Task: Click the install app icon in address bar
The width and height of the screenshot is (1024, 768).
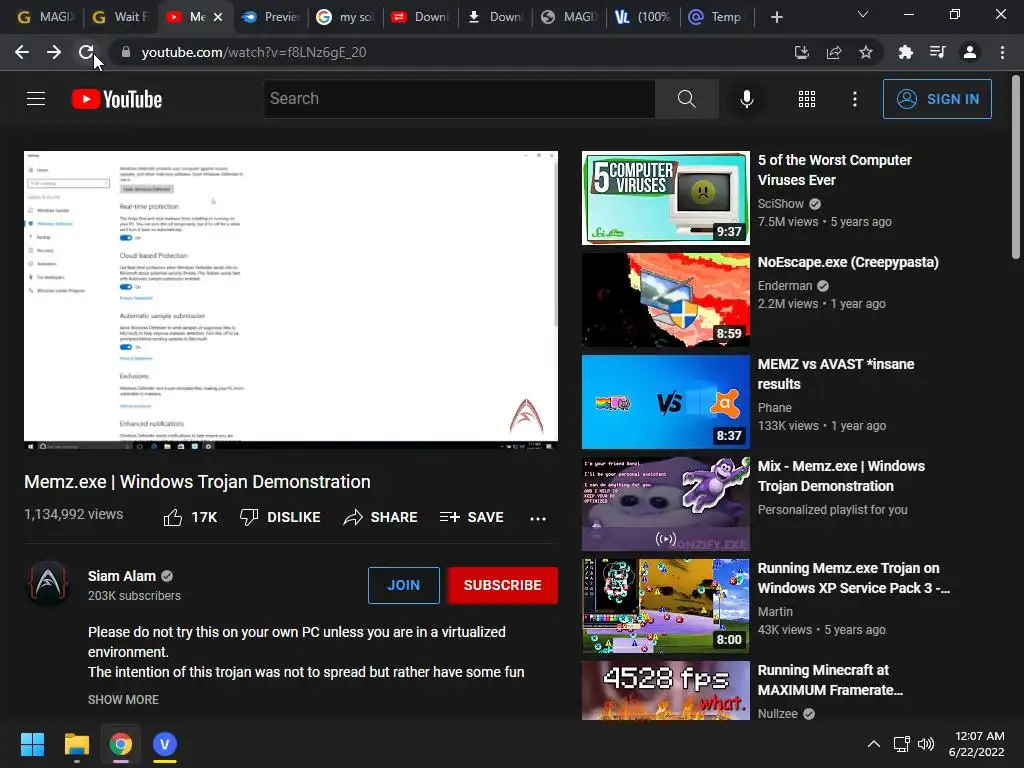Action: tap(801, 52)
